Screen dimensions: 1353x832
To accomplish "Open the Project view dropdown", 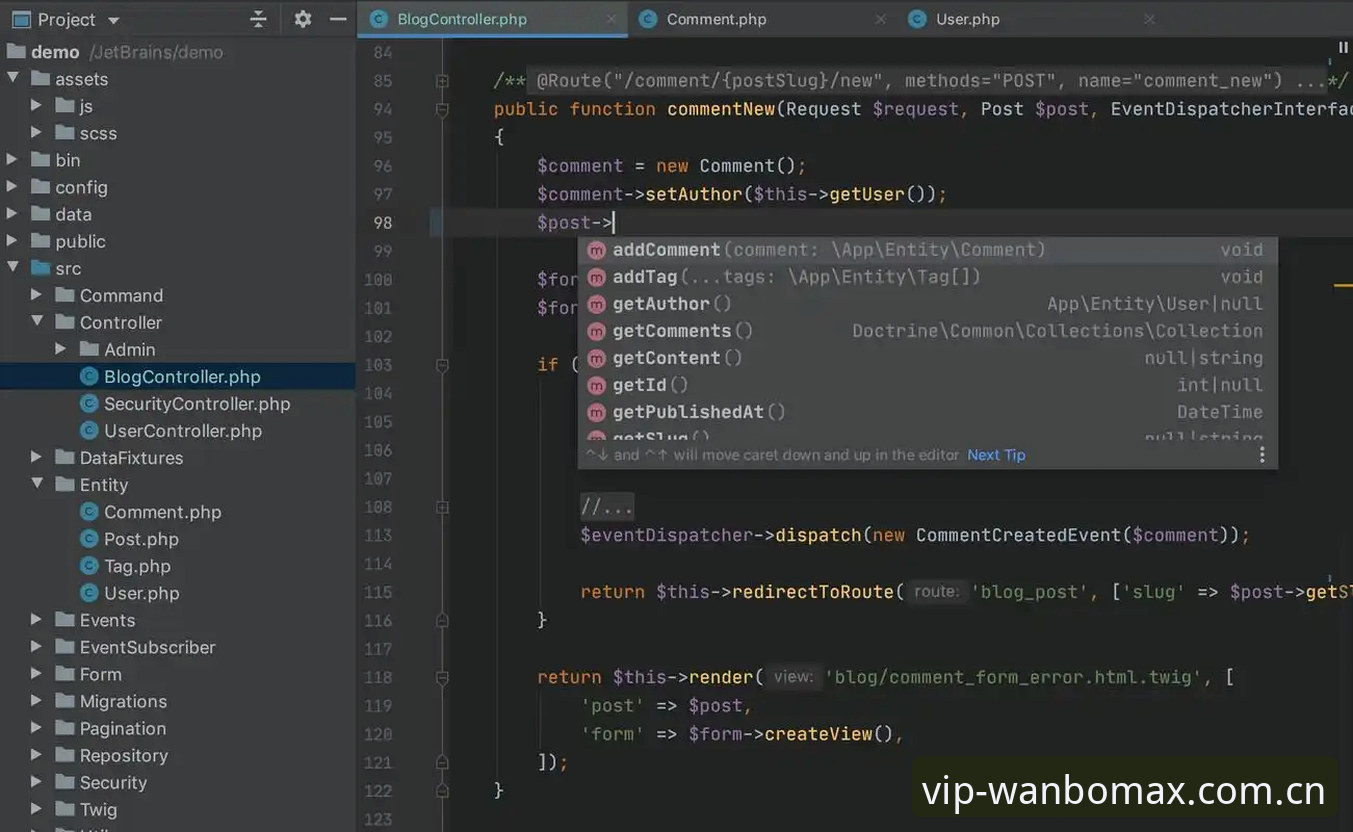I will [113, 20].
